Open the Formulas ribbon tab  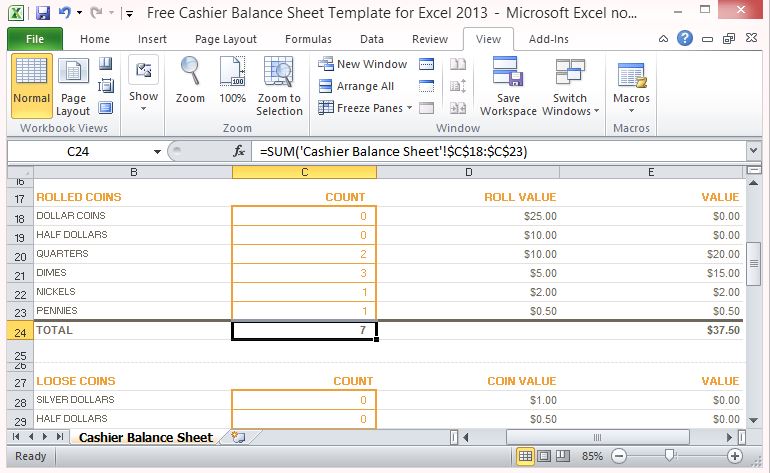308,39
